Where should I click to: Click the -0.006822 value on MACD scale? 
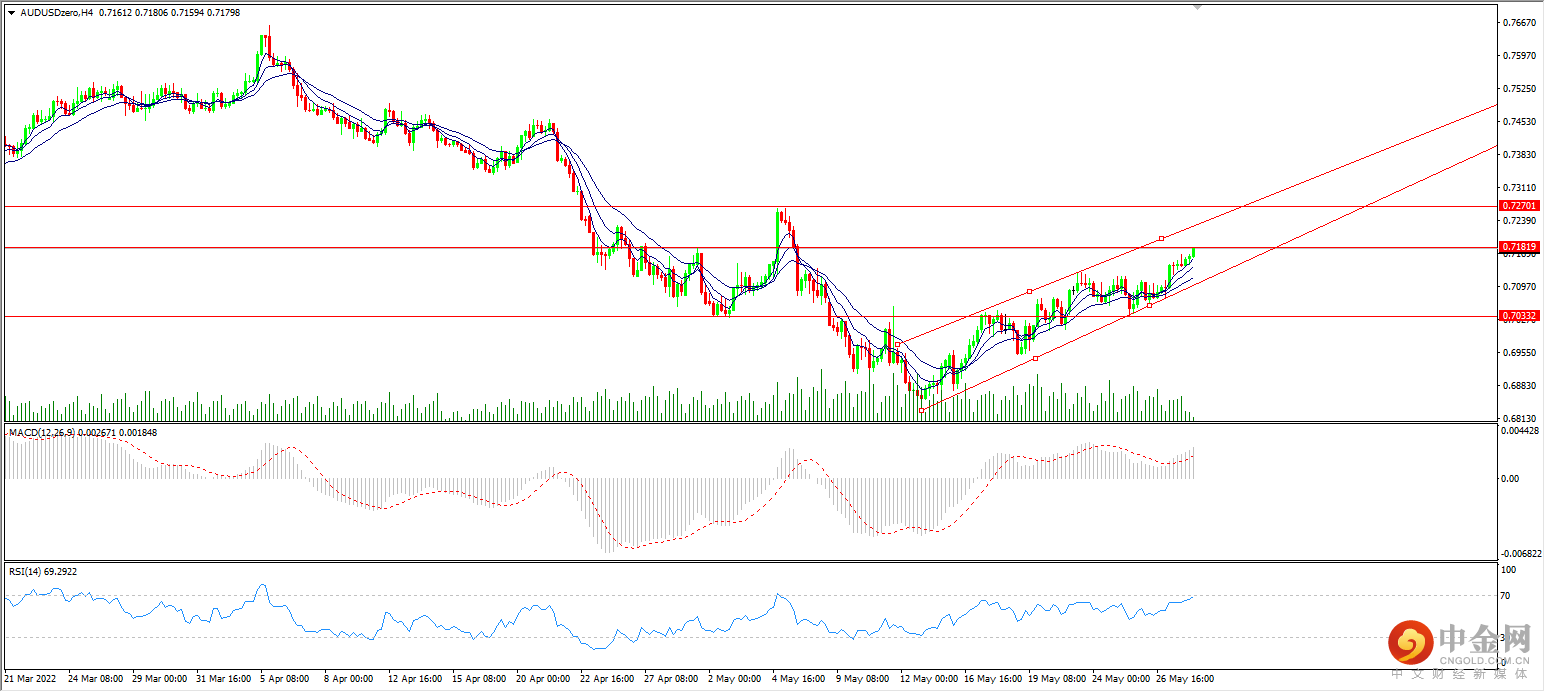tap(1521, 553)
